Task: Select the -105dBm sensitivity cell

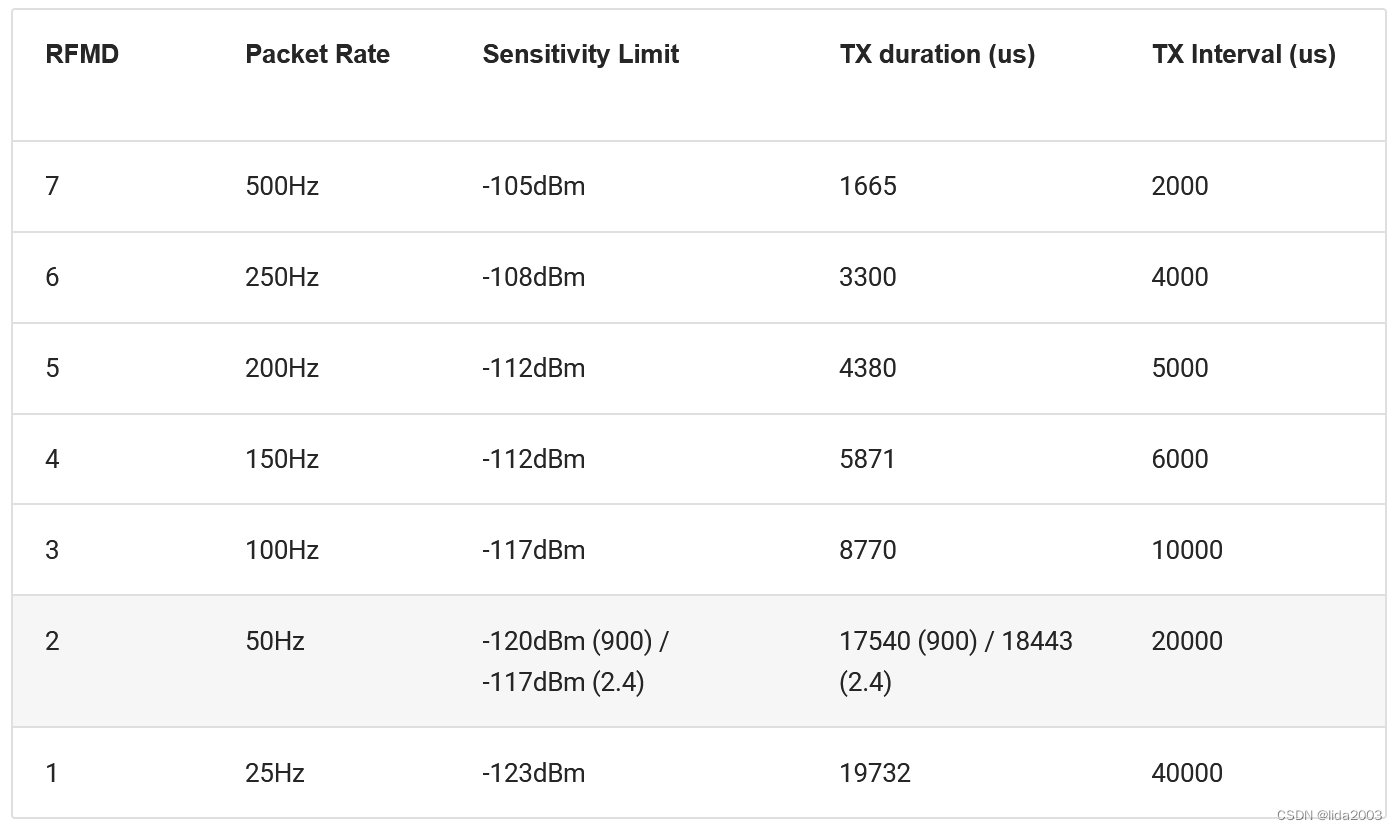Action: pyautogui.click(x=533, y=186)
